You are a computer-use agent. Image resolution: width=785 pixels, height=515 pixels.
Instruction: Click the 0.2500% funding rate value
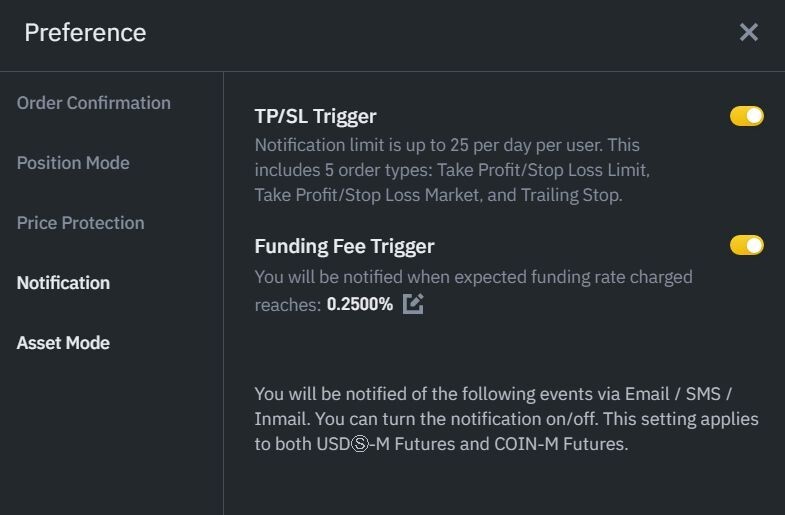[x=359, y=304]
